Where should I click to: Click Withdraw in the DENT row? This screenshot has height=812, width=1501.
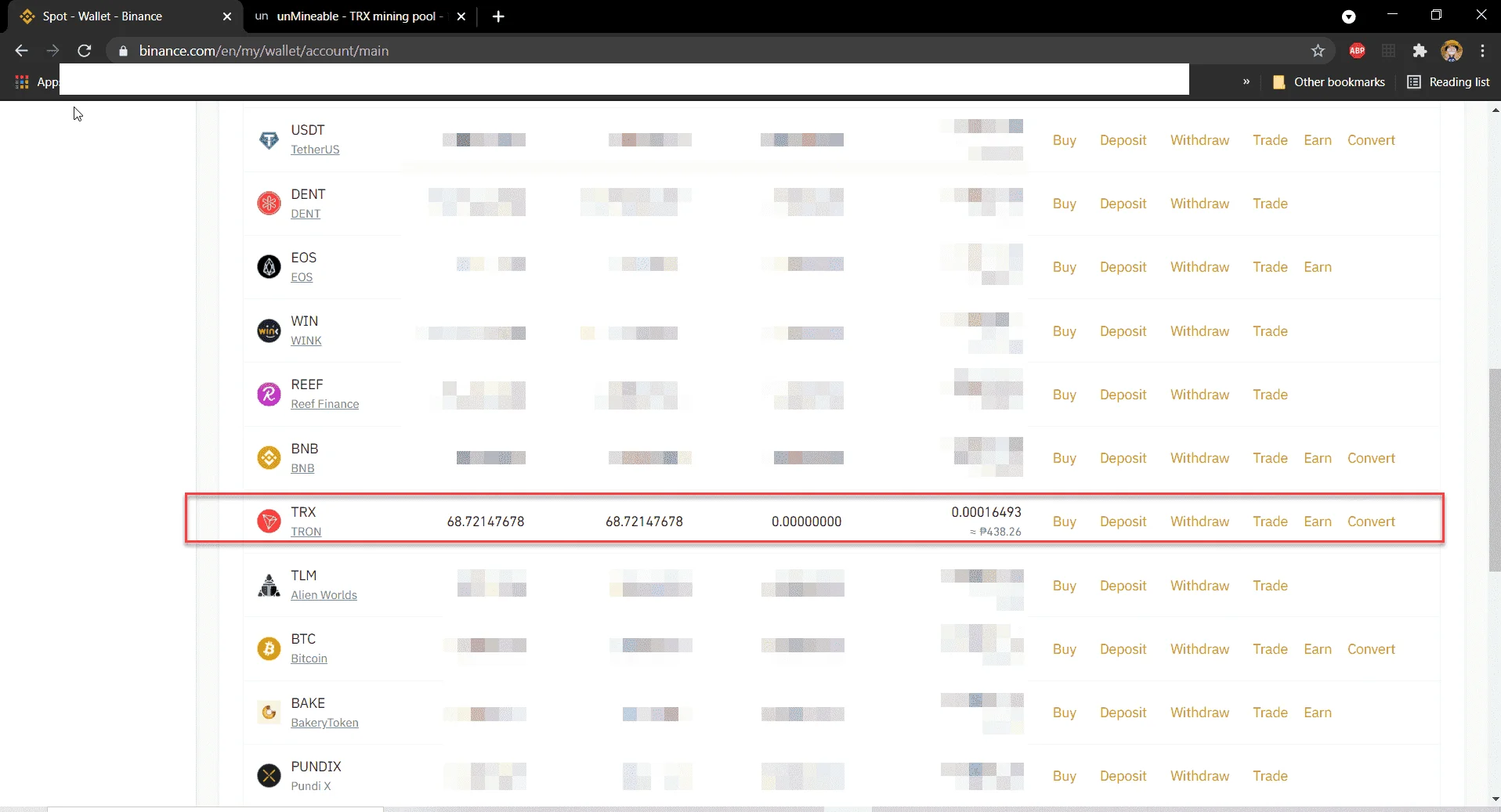(1199, 204)
